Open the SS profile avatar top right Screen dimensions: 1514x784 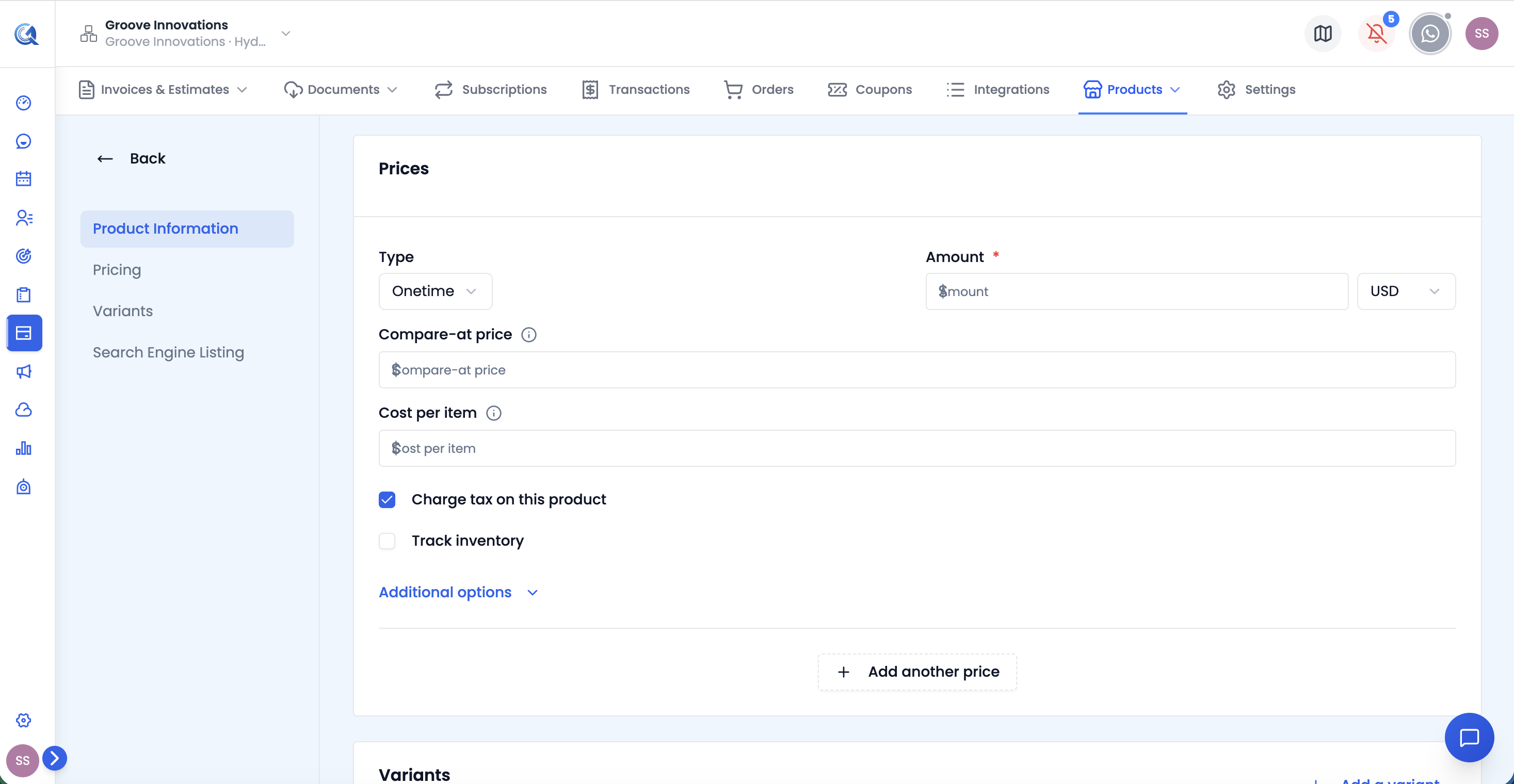1481,34
